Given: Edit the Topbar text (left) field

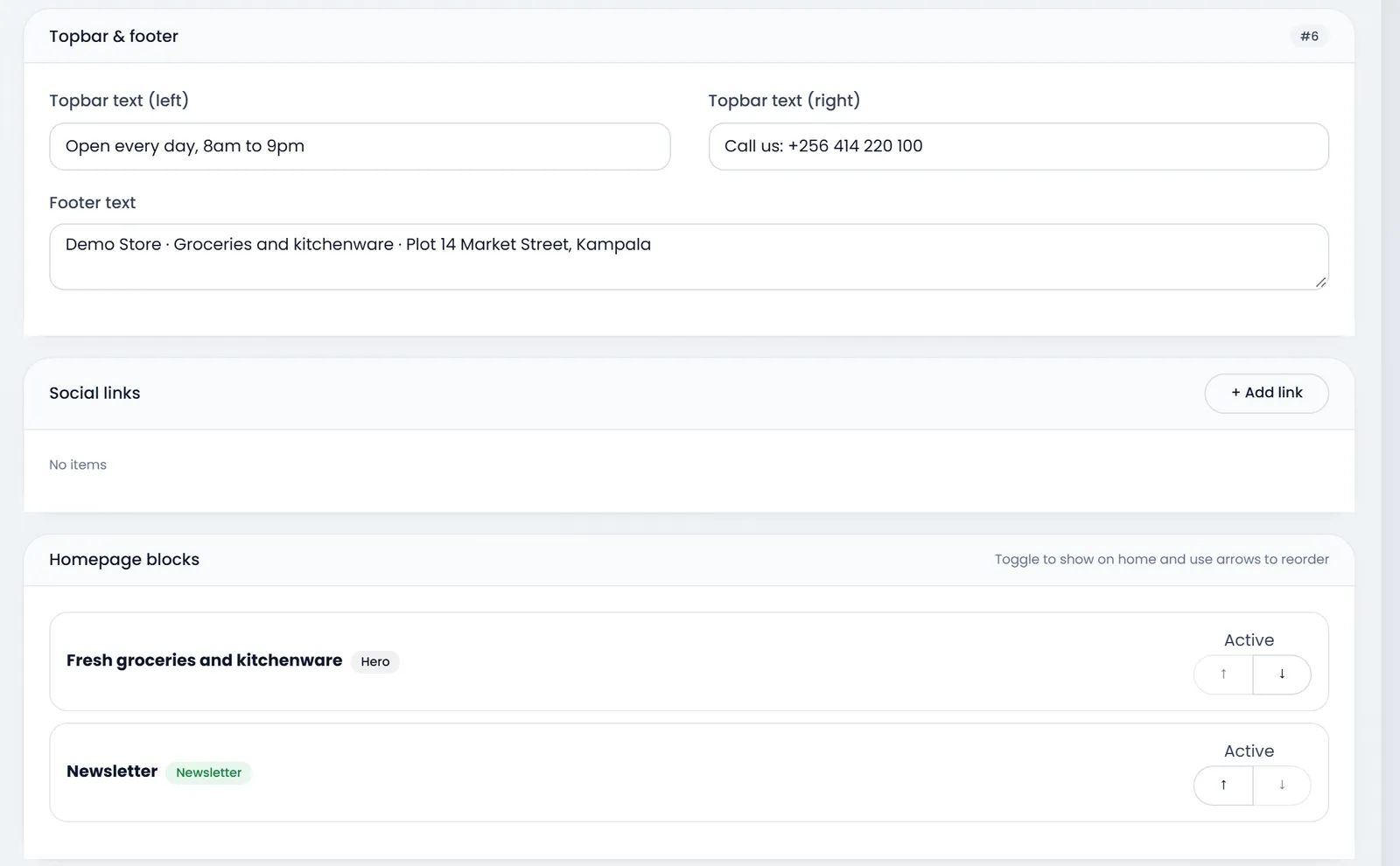Looking at the screenshot, I should click(360, 146).
